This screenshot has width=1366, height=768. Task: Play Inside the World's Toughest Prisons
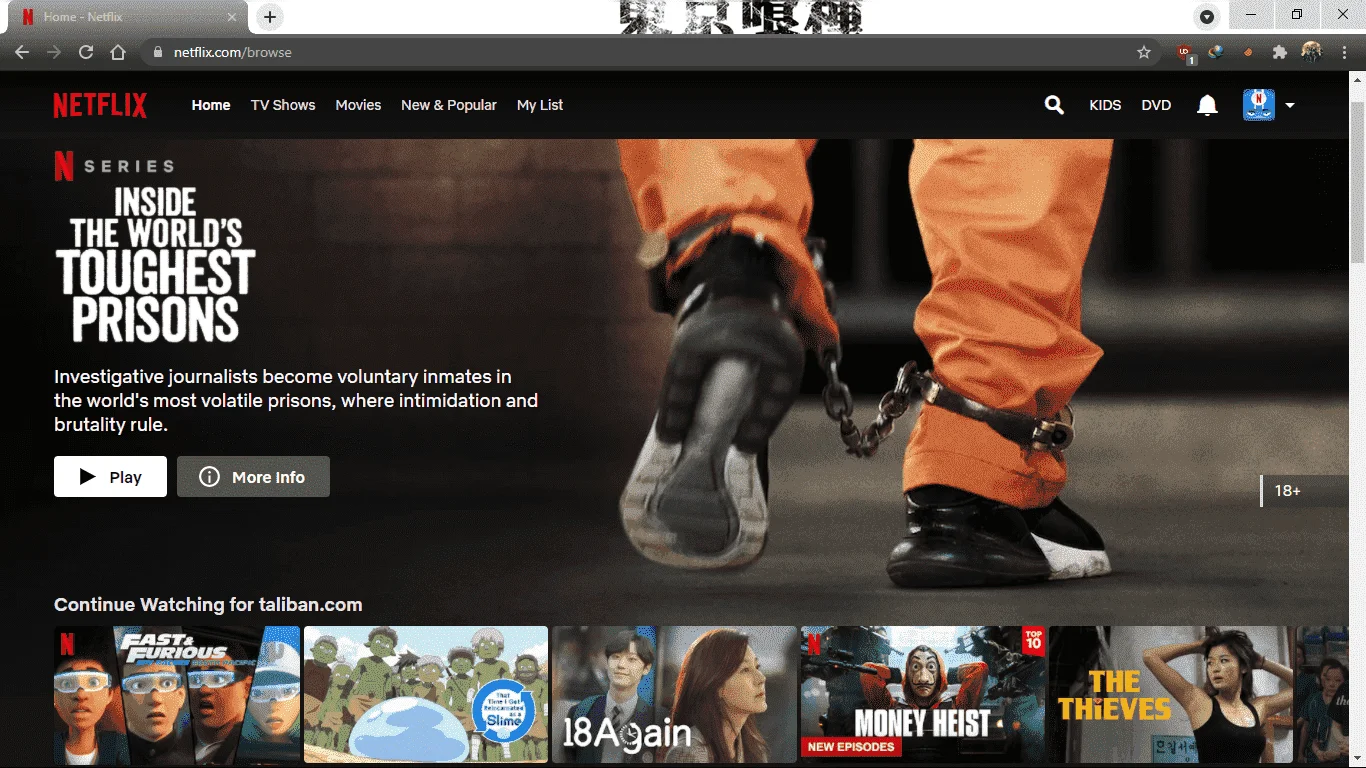pyautogui.click(x=110, y=477)
